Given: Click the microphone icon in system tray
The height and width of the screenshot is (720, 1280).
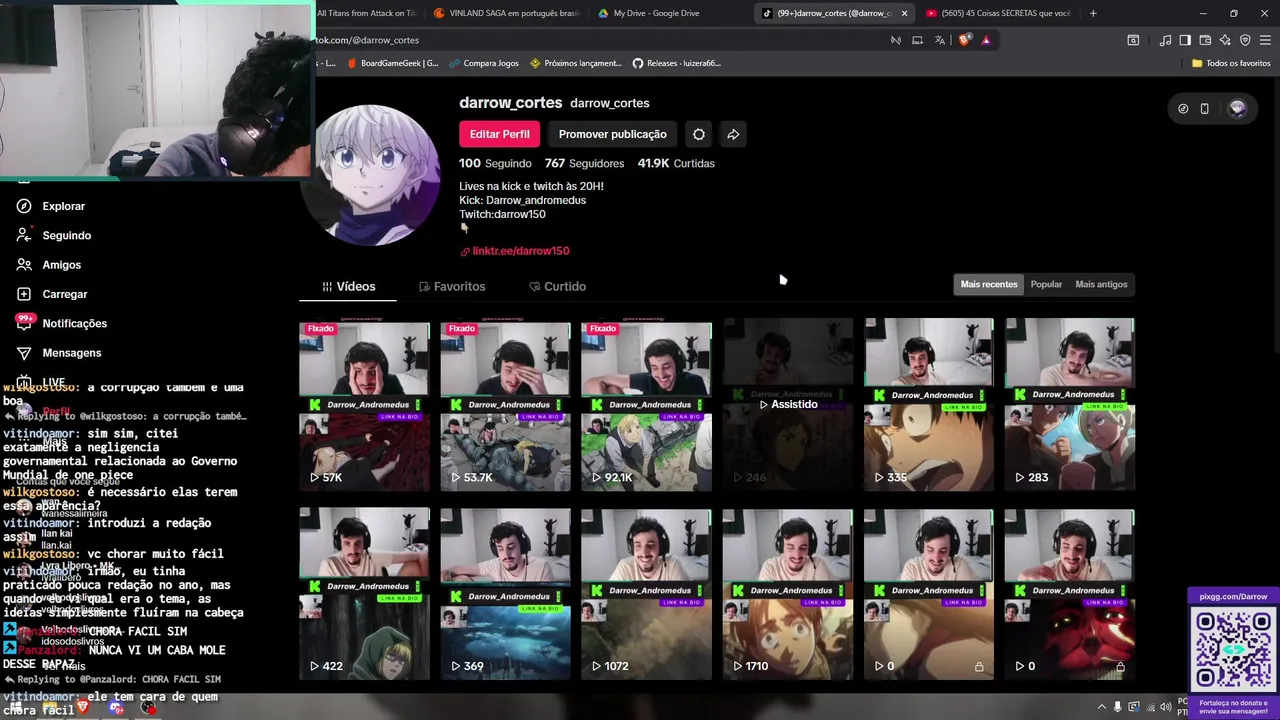Looking at the screenshot, I should [x=1118, y=707].
